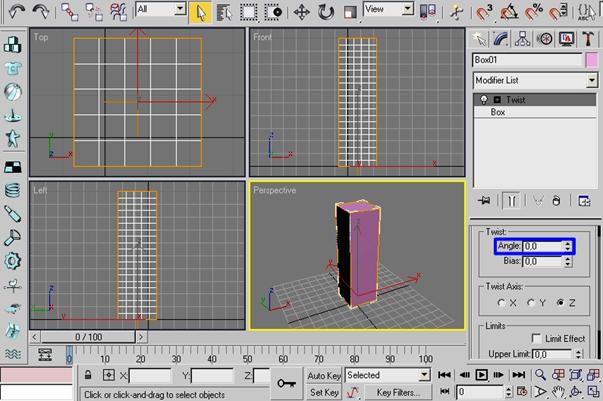The image size is (603, 401).
Task: Open Configure Modifier Sets icon
Action: pyautogui.click(x=585, y=201)
